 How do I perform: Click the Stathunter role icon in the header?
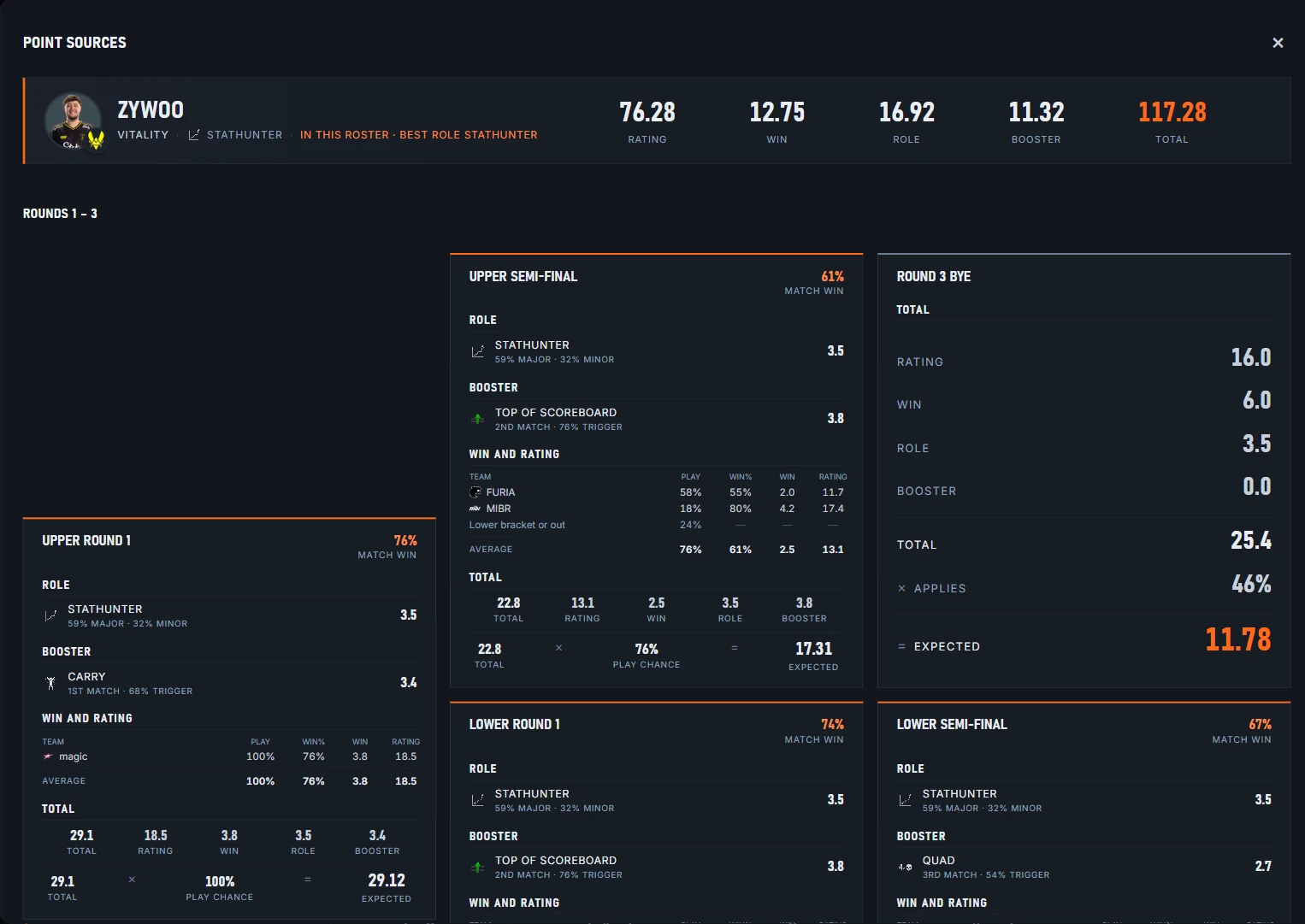pos(194,135)
